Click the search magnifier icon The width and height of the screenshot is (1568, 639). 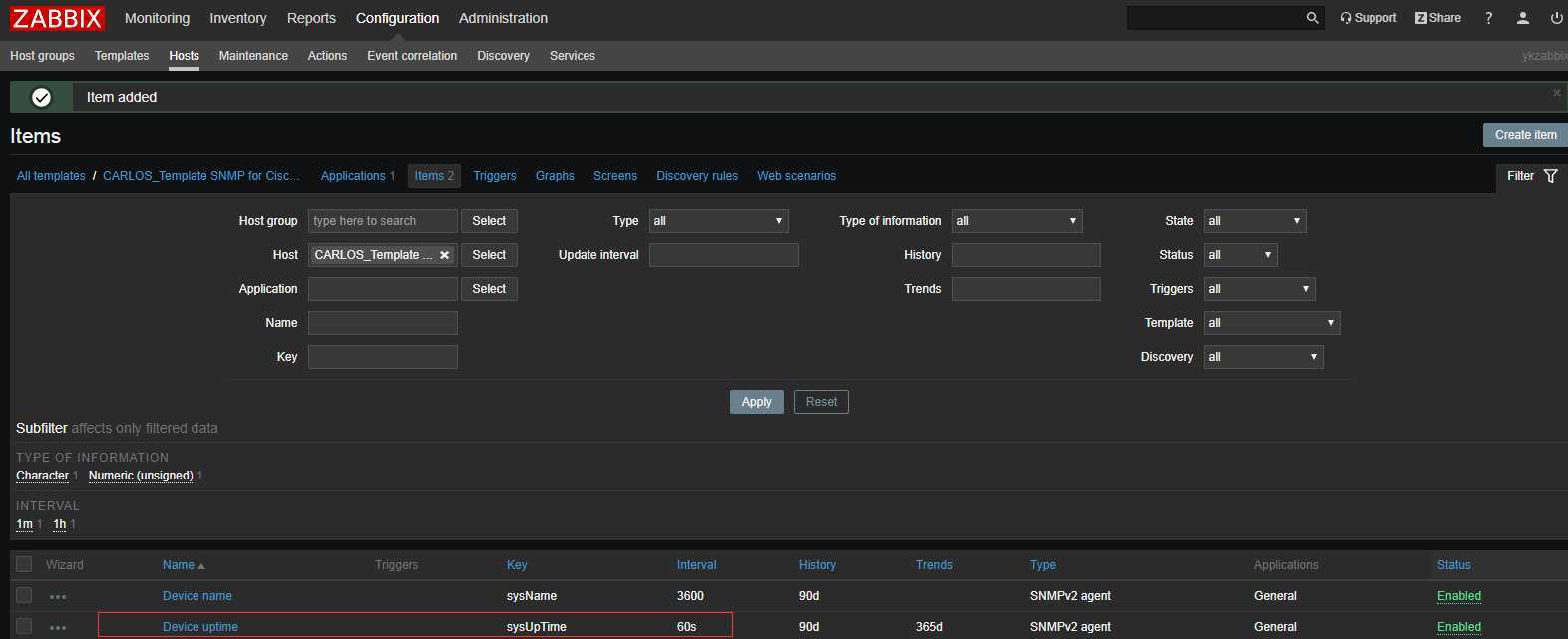[x=1312, y=18]
